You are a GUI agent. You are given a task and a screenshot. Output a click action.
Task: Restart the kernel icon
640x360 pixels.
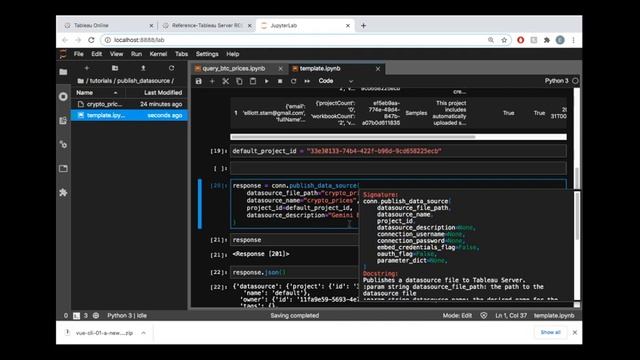293,81
